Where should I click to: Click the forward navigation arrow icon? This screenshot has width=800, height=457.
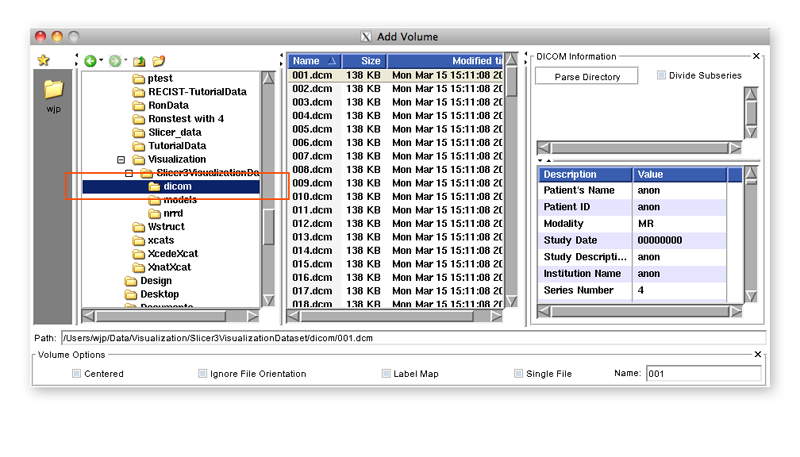(115, 61)
